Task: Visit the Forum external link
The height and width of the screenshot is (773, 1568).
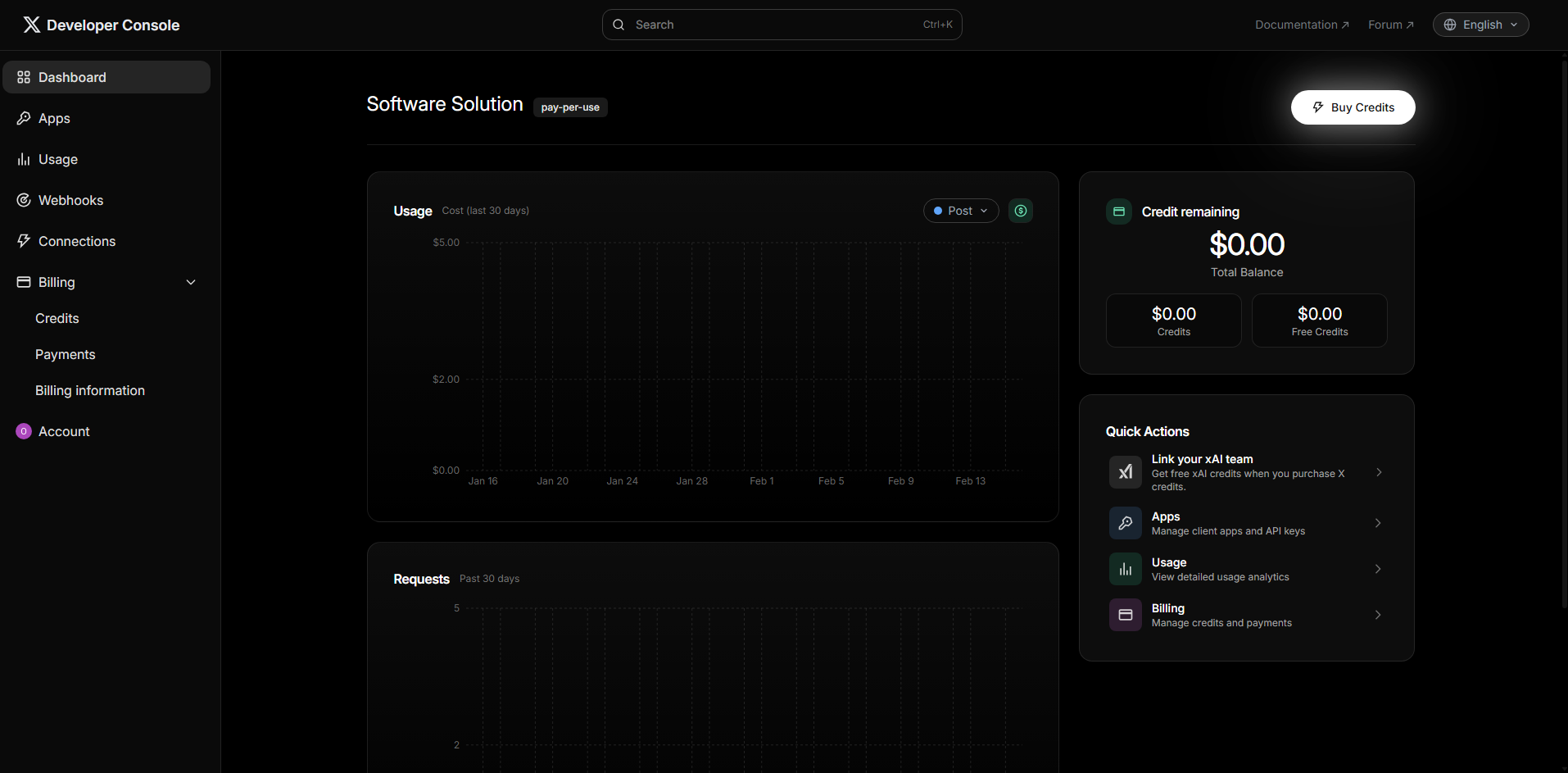Action: [x=1390, y=25]
